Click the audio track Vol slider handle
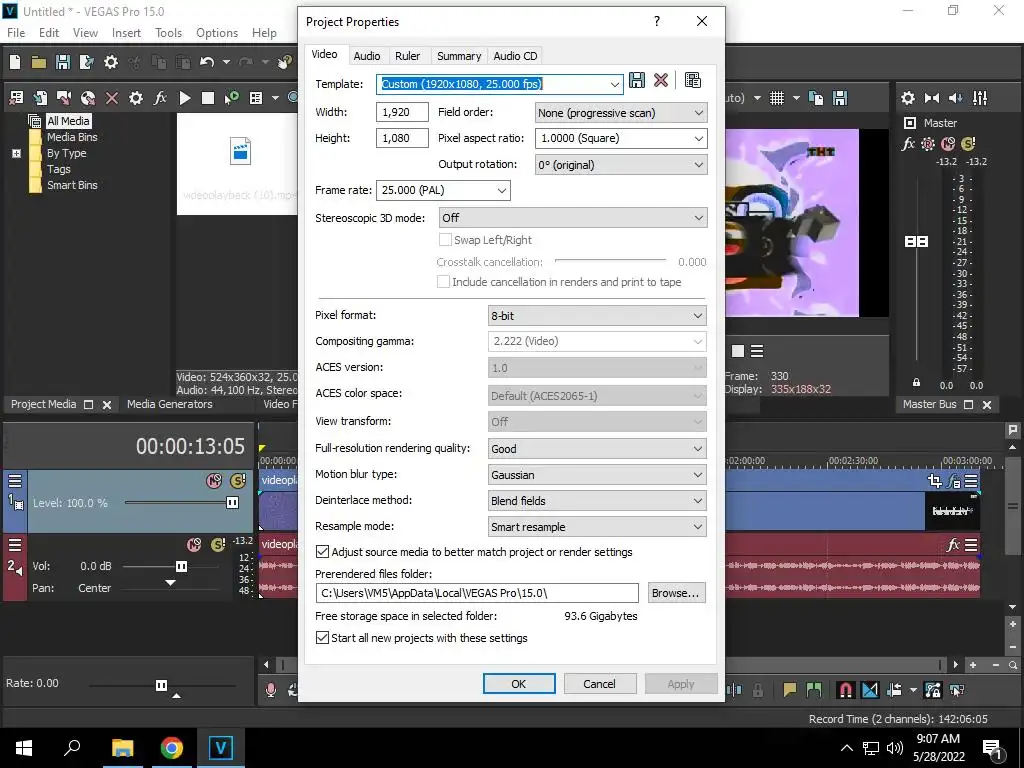 pyautogui.click(x=182, y=566)
